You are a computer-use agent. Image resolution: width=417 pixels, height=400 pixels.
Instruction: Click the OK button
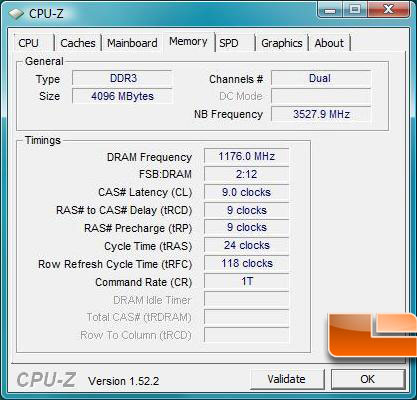click(x=368, y=379)
